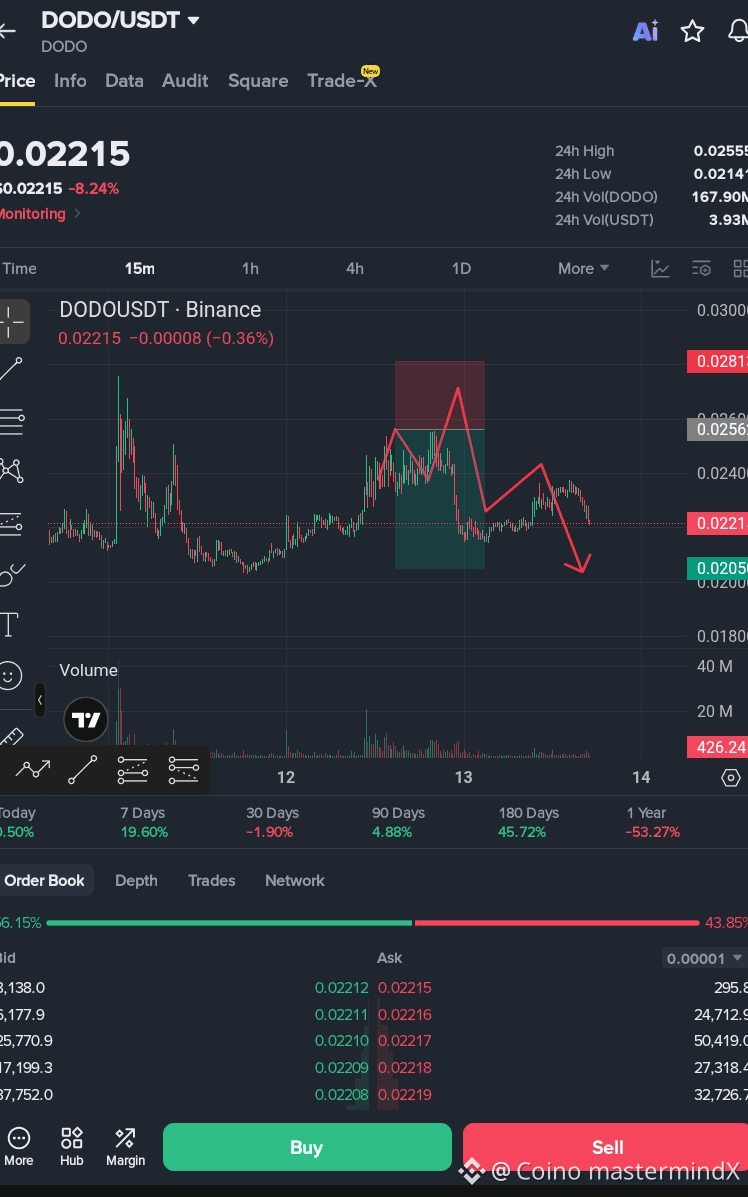Open the Monitoring tag details chevron
748x1197 pixels.
click(x=77, y=214)
